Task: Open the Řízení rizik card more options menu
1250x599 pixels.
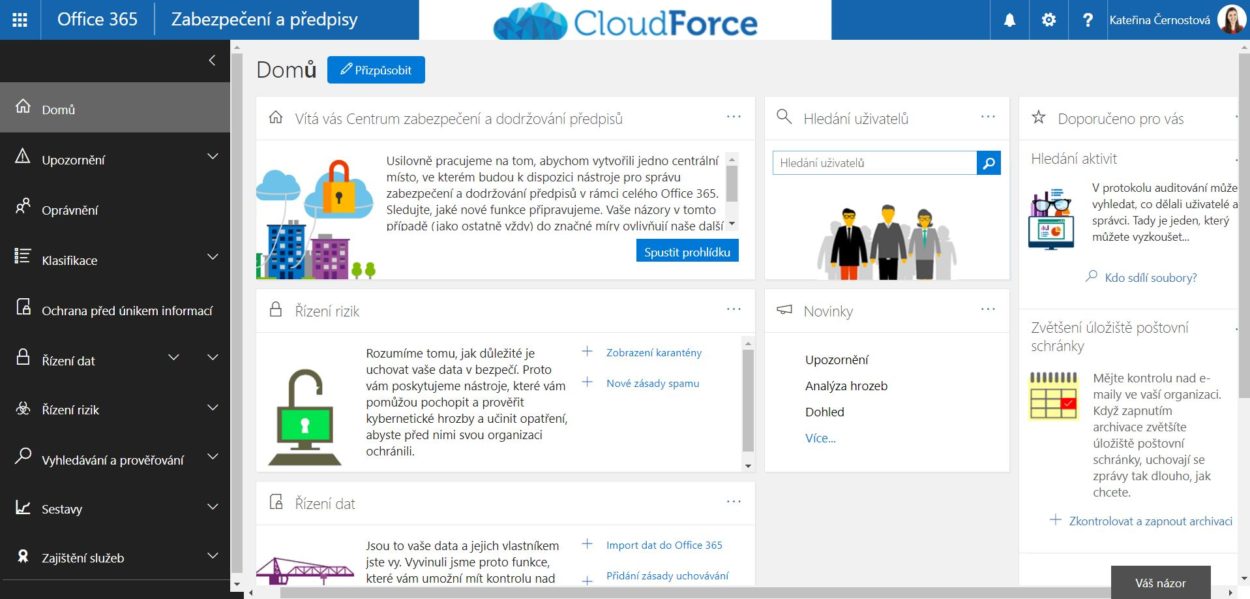Action: [x=734, y=310]
